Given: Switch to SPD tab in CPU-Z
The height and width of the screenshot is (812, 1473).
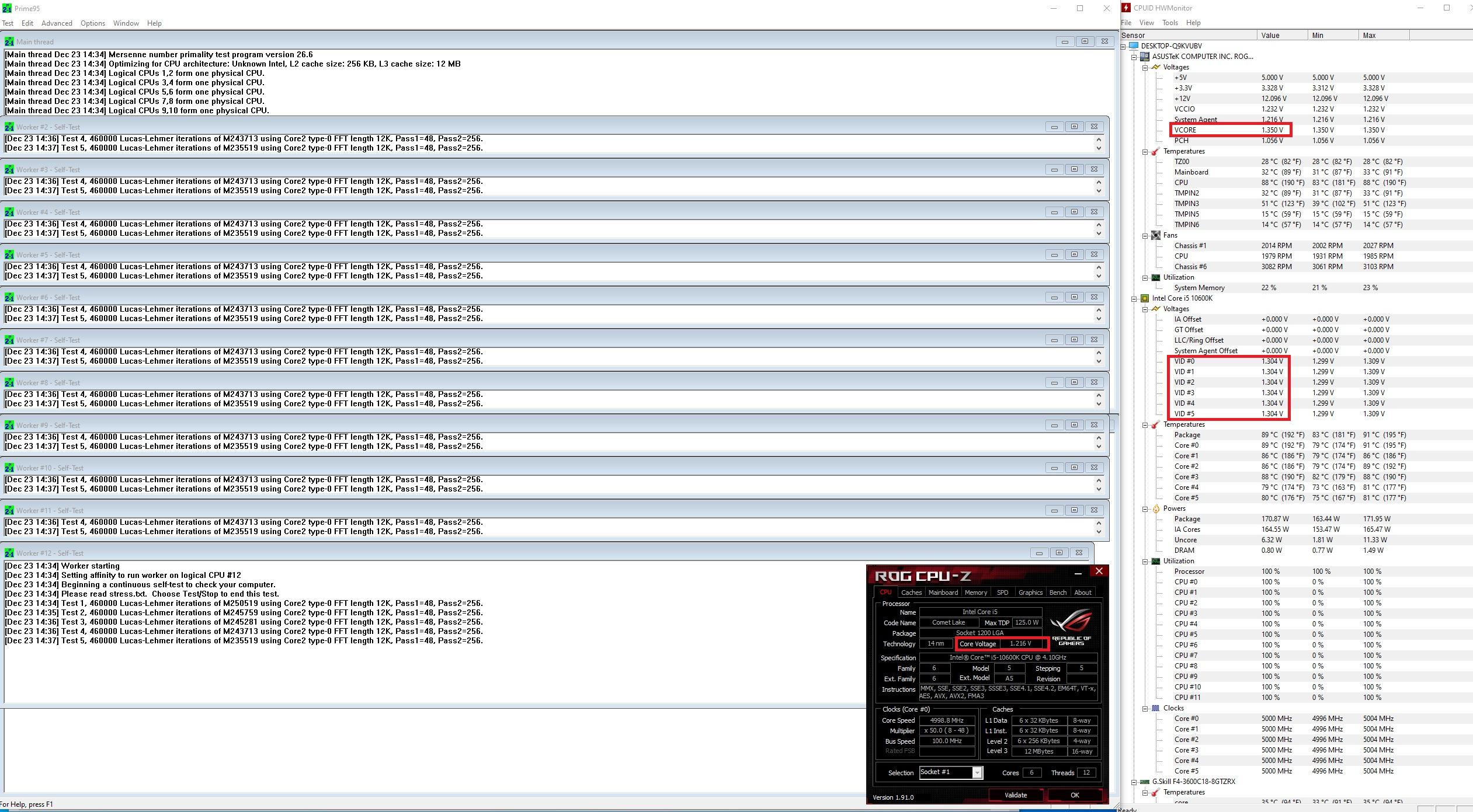Looking at the screenshot, I should tap(1003, 593).
